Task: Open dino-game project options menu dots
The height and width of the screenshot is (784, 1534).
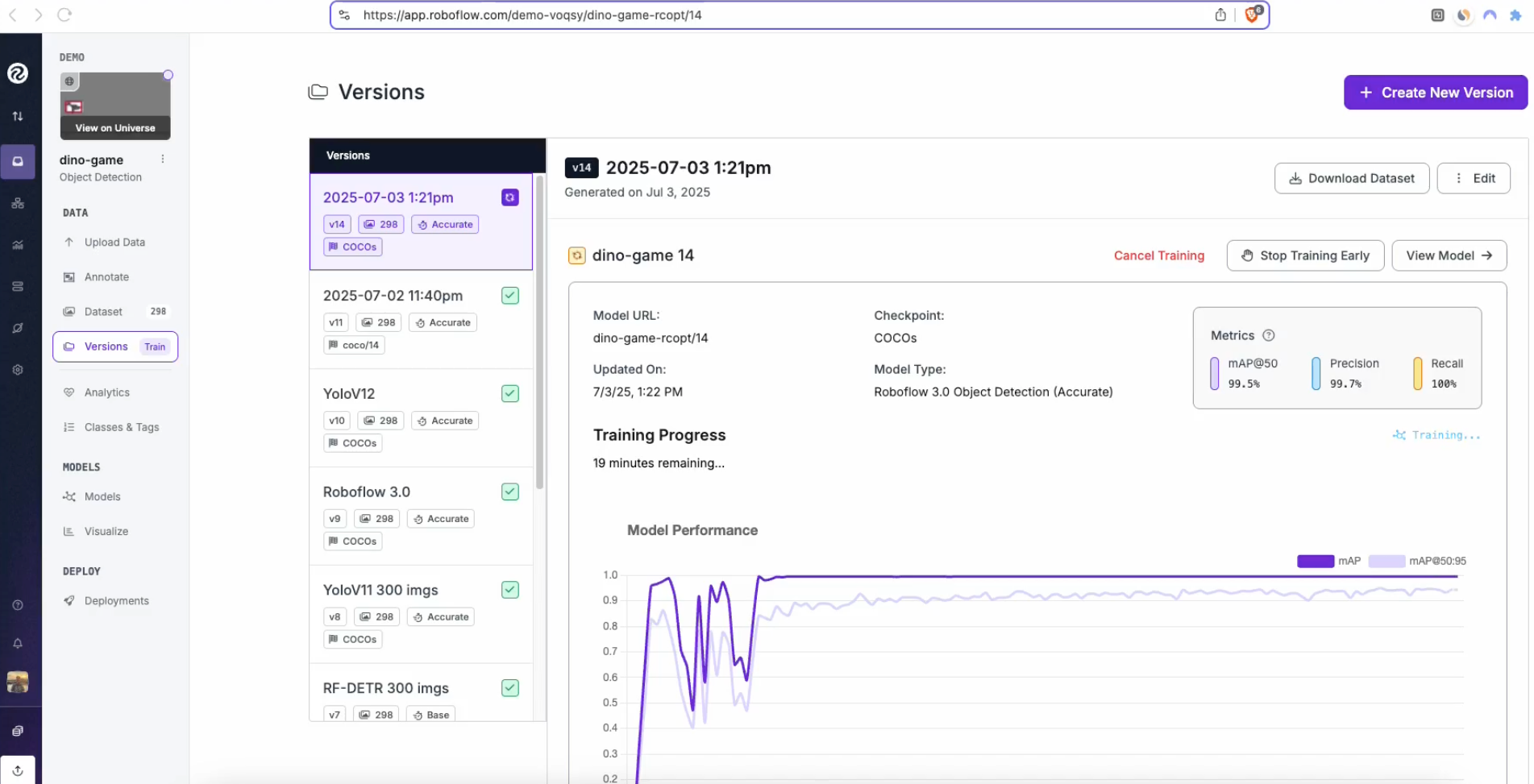Action: coord(163,160)
